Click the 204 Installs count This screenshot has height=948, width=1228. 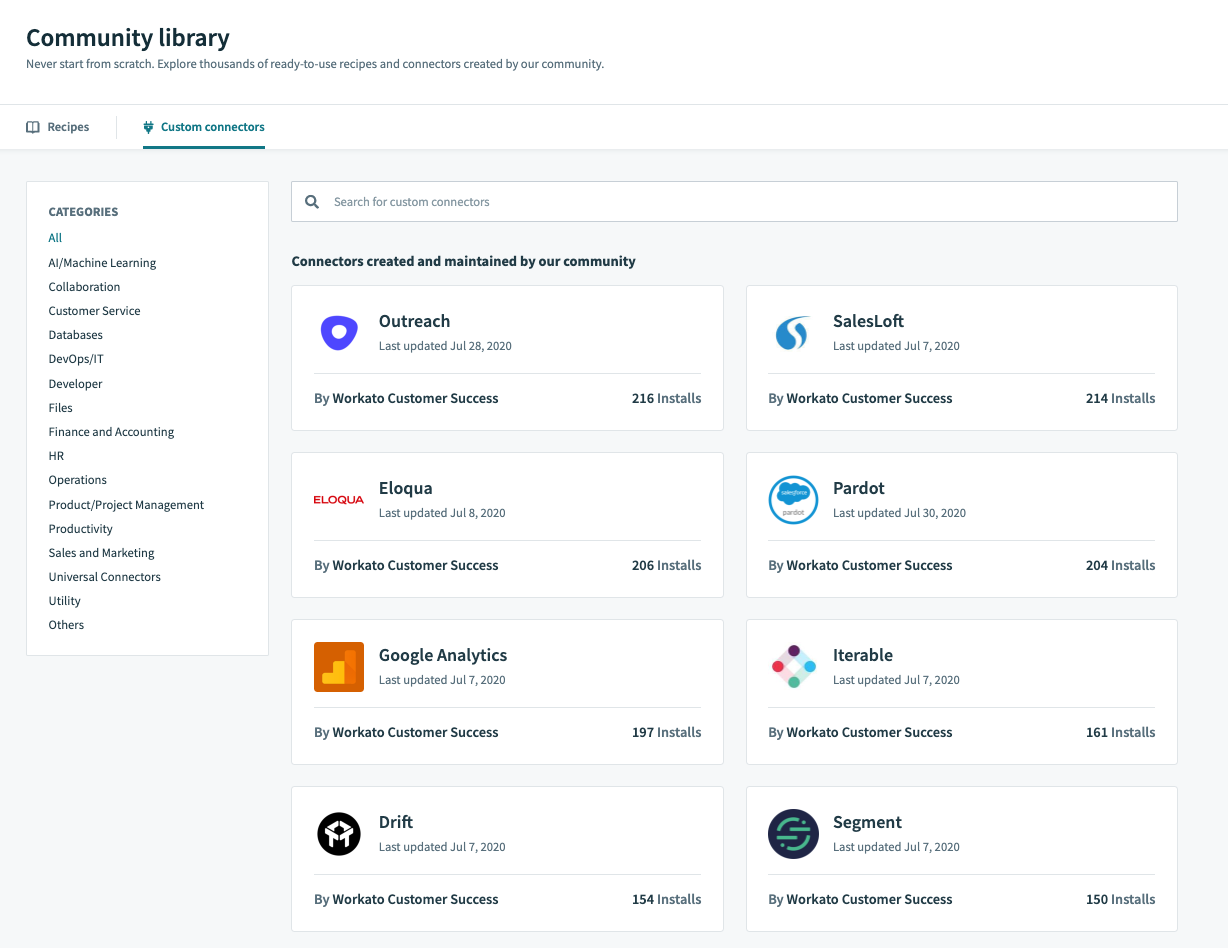[x=1120, y=565]
